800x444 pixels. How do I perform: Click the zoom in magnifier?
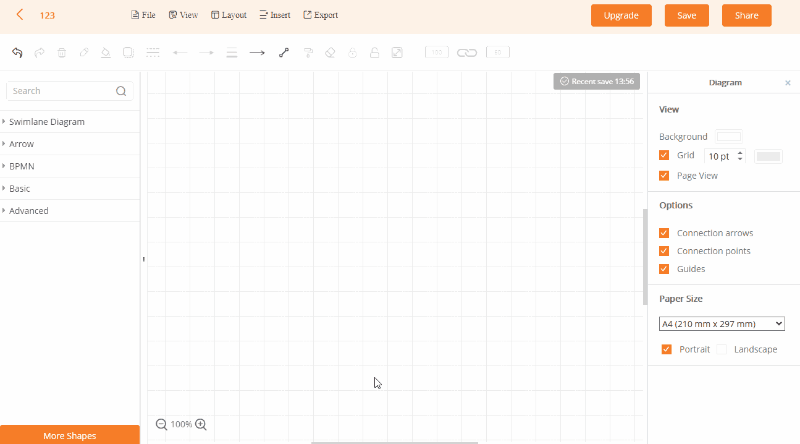point(201,425)
